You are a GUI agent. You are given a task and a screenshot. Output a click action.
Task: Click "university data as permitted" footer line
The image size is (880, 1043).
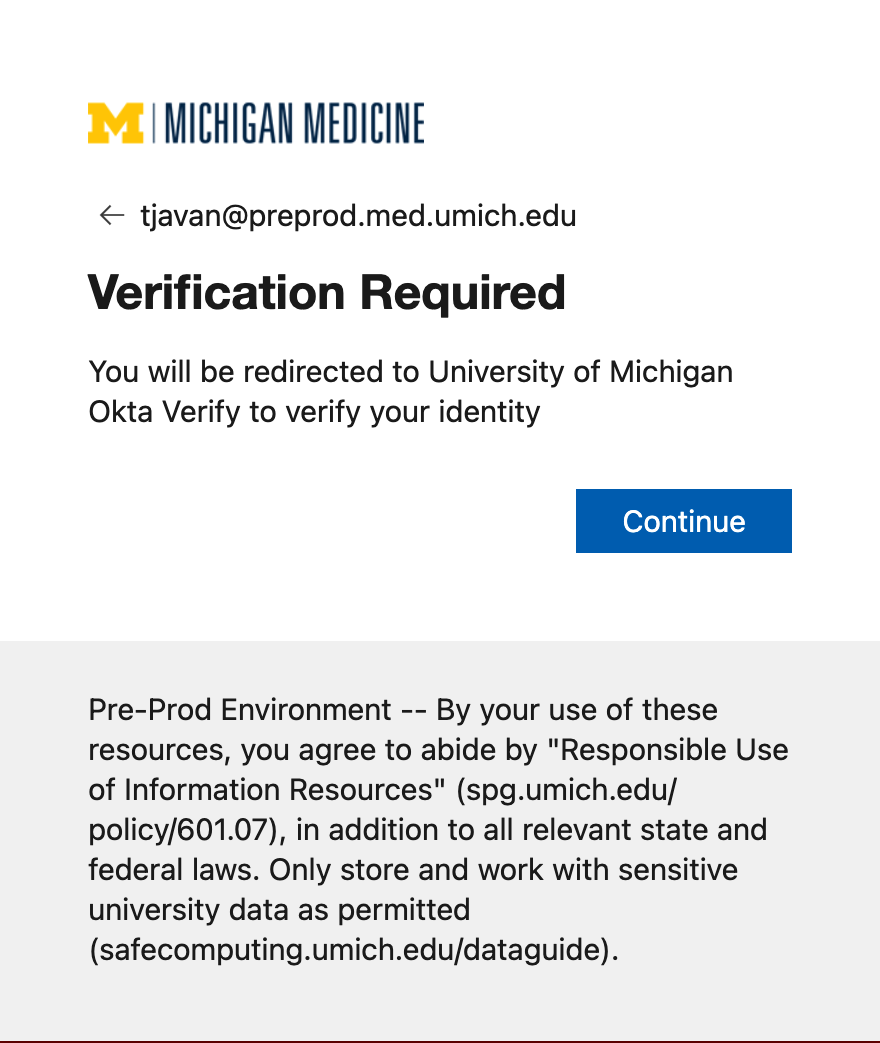tap(279, 910)
